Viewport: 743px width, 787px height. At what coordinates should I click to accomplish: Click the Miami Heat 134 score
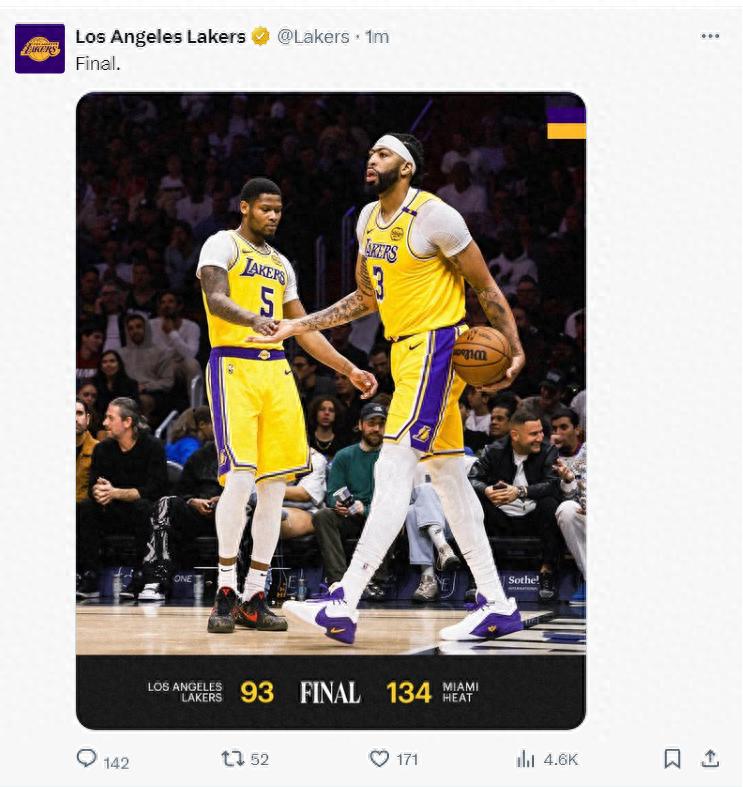point(409,692)
